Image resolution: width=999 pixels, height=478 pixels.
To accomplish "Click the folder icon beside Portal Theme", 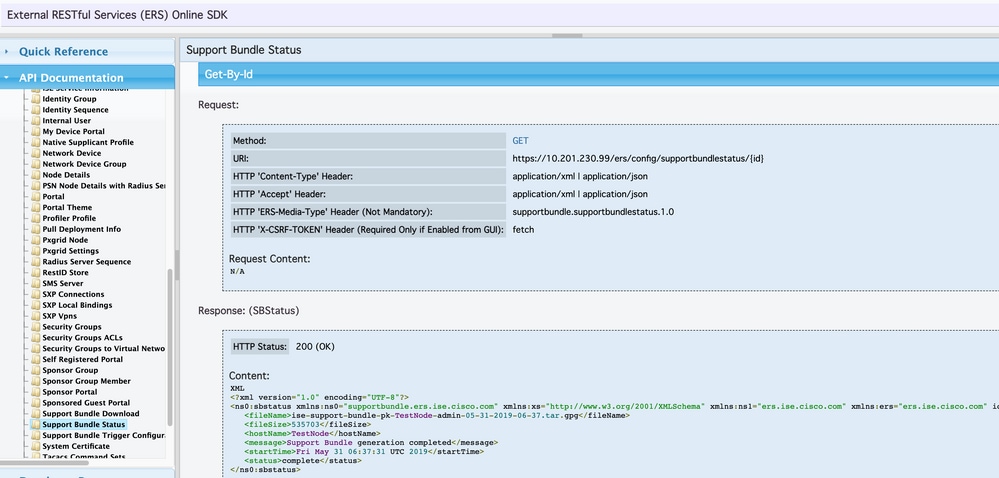I will 36,207.
